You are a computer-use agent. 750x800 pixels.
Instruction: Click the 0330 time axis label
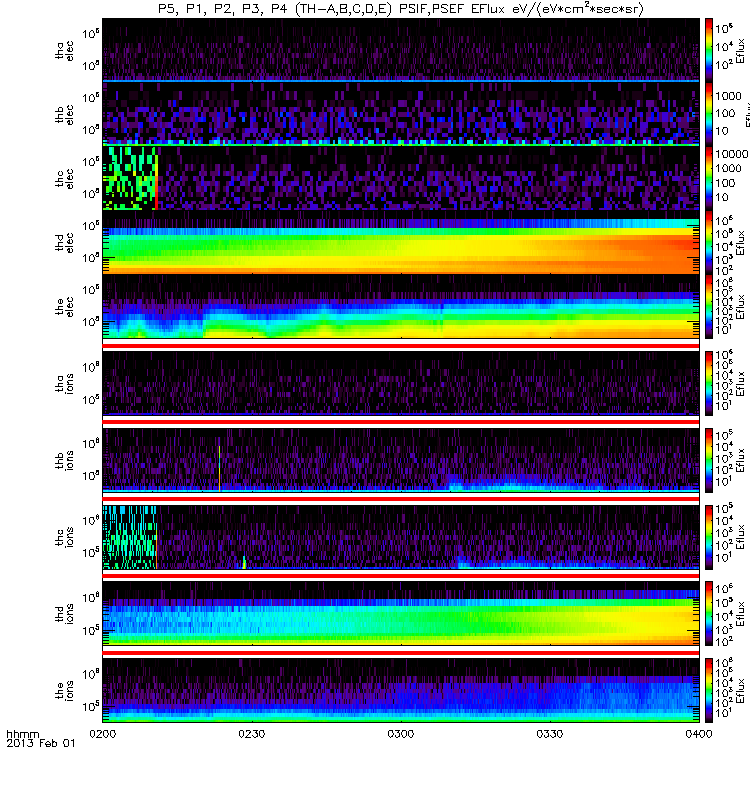click(x=549, y=734)
